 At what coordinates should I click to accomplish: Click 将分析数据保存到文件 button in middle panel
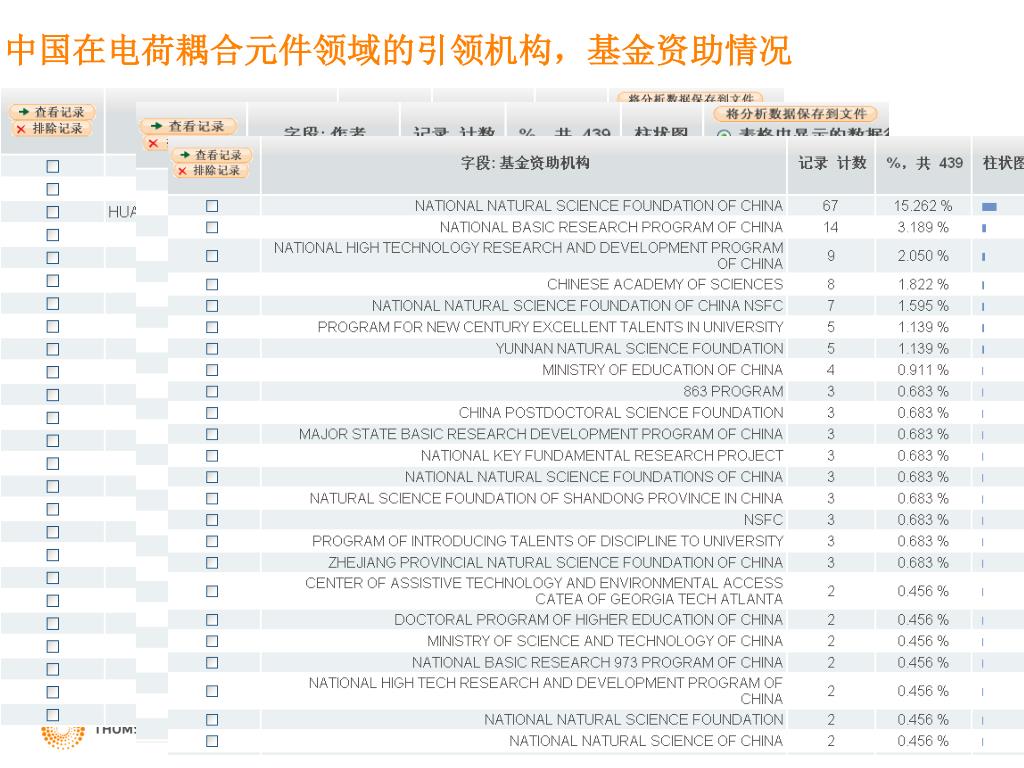(795, 114)
